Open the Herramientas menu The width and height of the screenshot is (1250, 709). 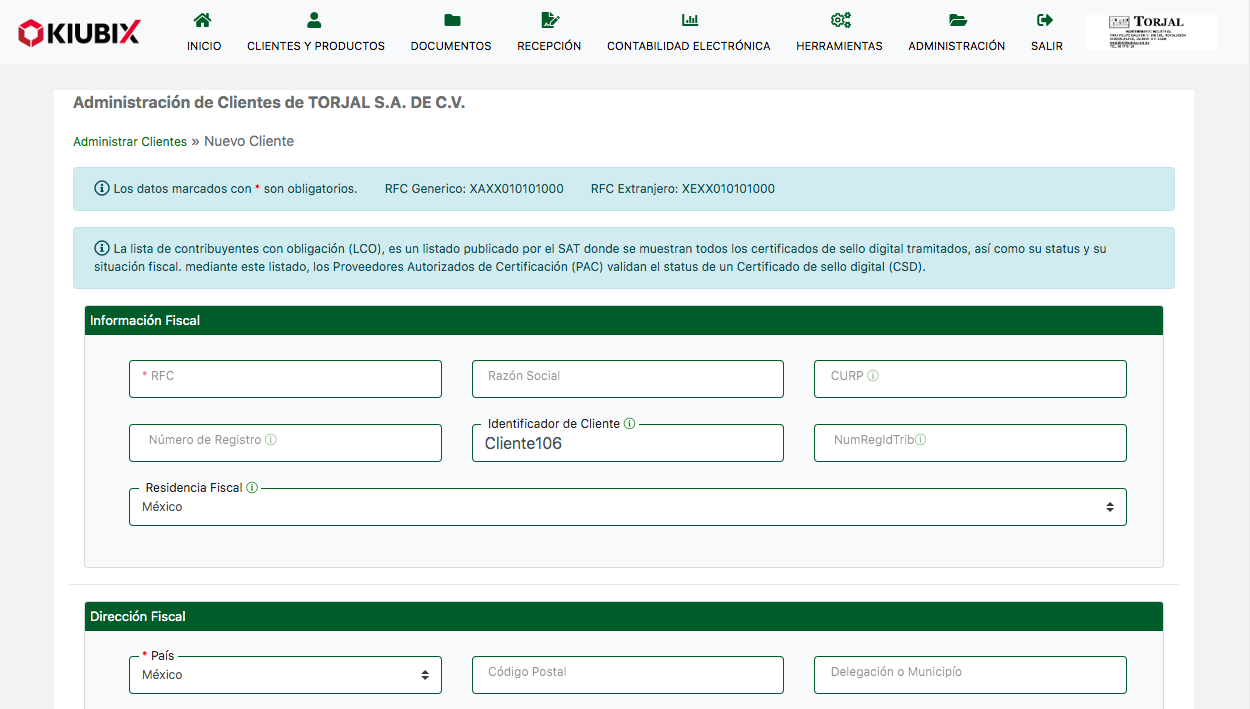tap(839, 46)
